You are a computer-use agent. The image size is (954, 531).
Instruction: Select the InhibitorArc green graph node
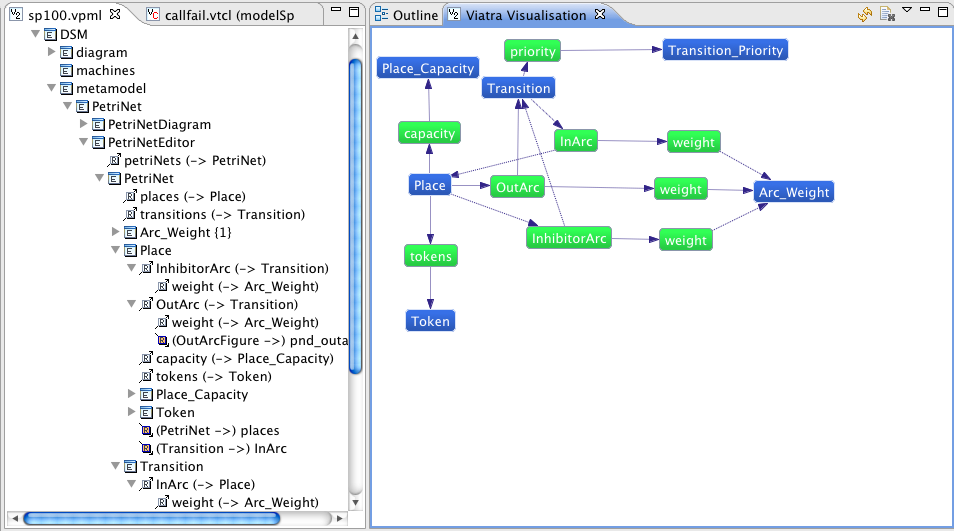tap(569, 238)
